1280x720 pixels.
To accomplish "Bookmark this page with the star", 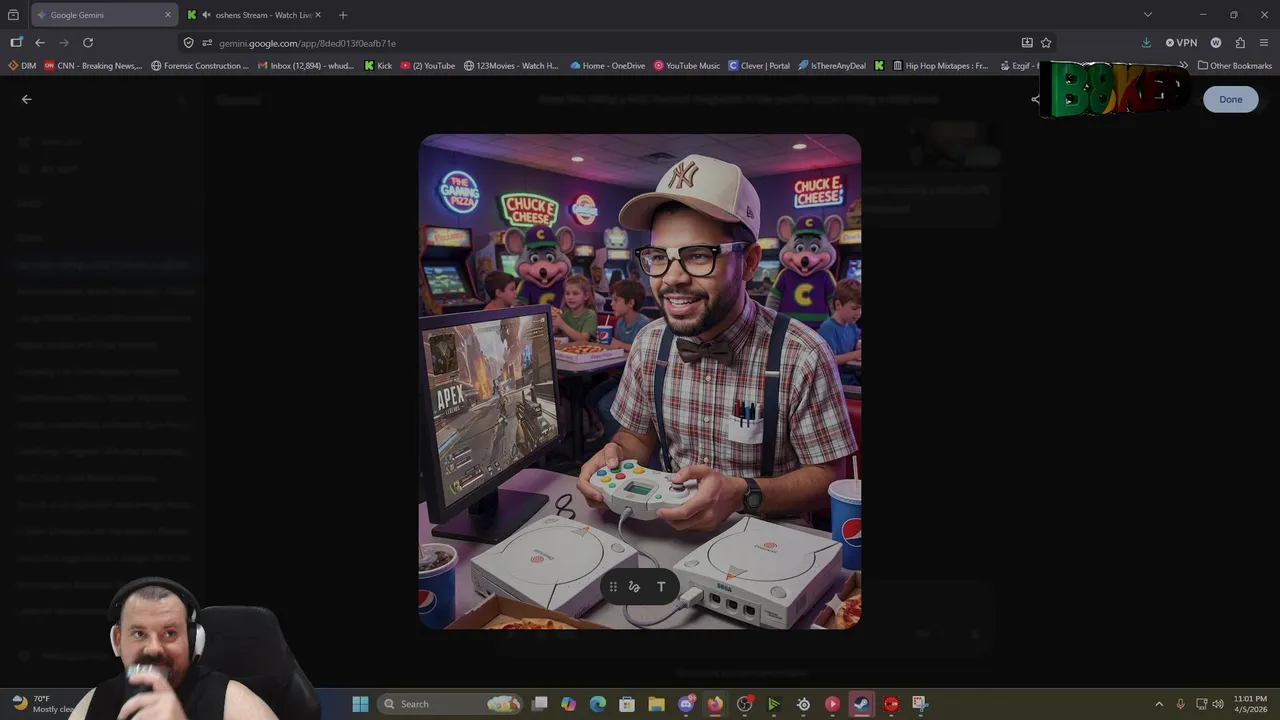I will coord(1046,43).
